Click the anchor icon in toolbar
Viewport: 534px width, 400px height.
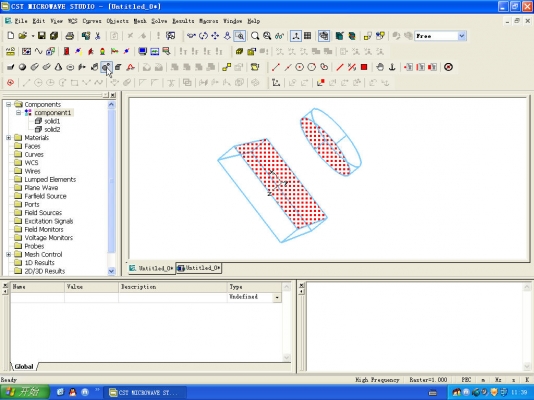pos(392,67)
